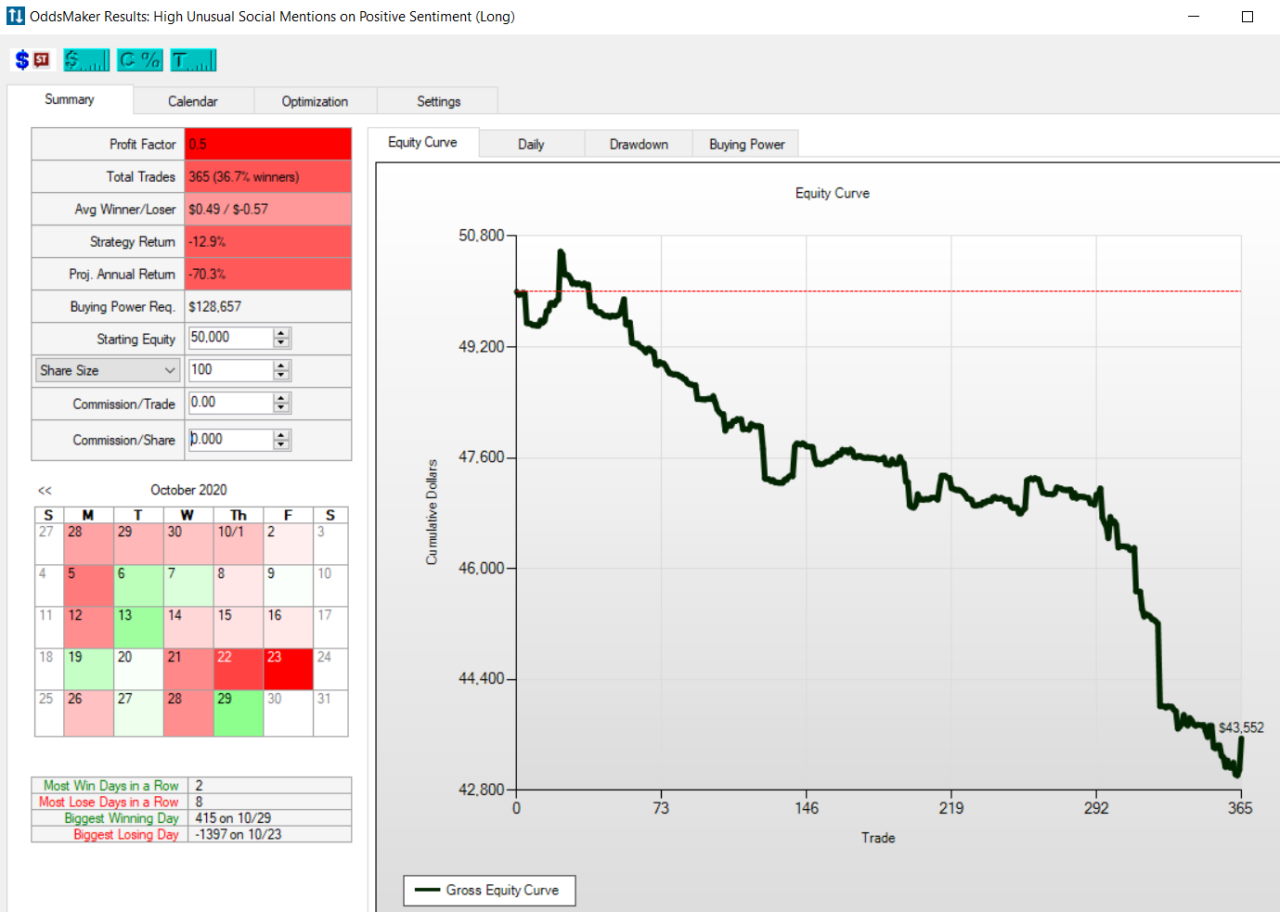Switch to the Optimization tab
Screen dimensions: 1280x912
(x=314, y=100)
